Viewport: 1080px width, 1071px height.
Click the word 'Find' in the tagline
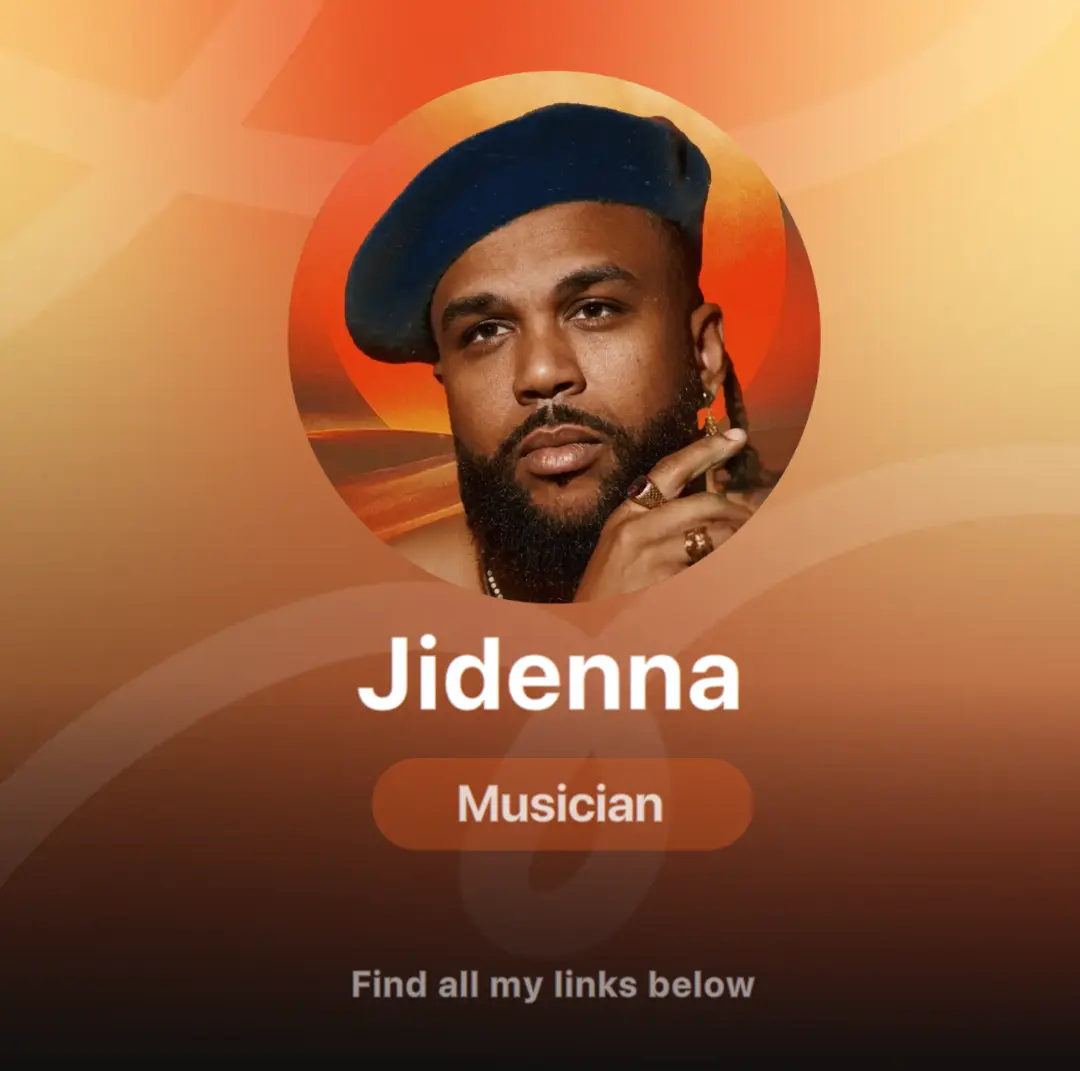point(389,984)
